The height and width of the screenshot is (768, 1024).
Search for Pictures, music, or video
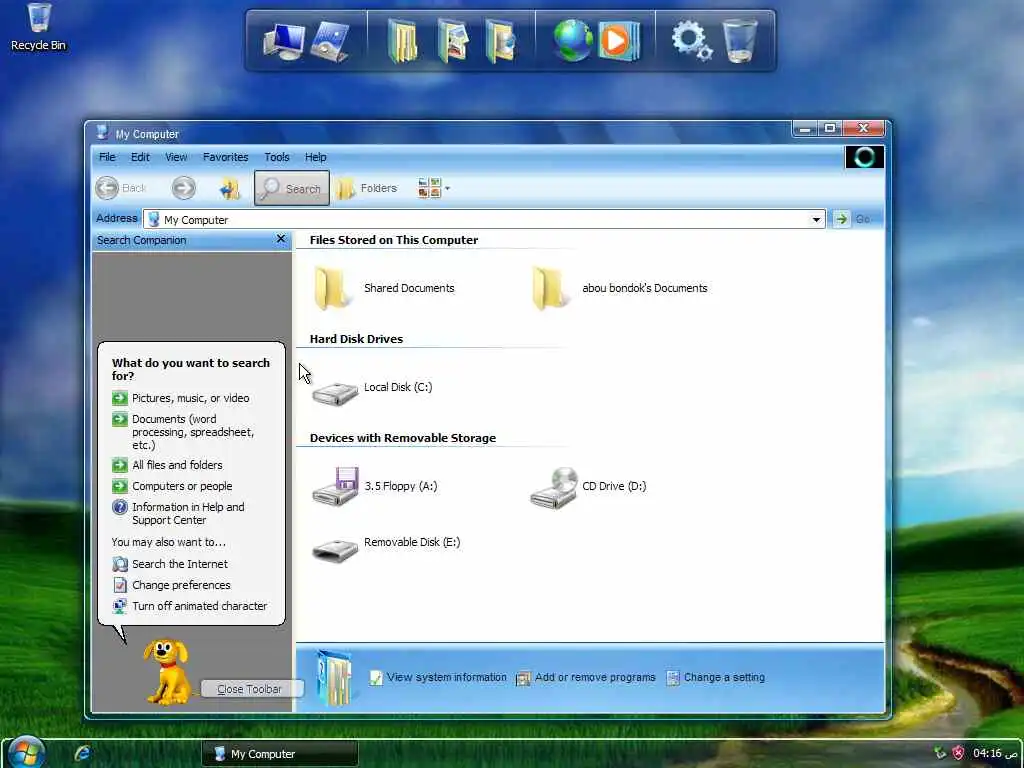click(x=181, y=398)
